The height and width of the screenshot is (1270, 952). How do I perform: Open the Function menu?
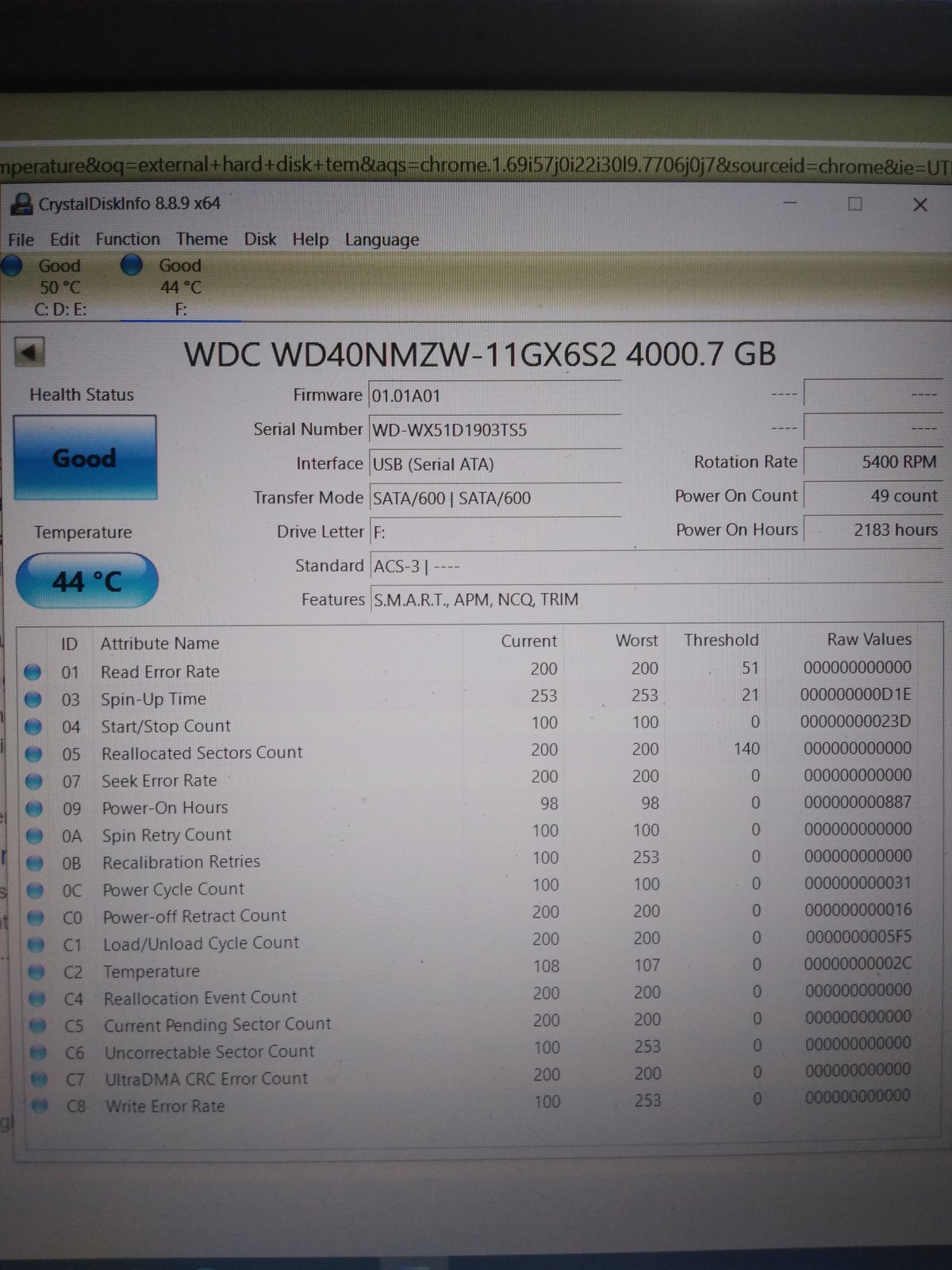[128, 239]
